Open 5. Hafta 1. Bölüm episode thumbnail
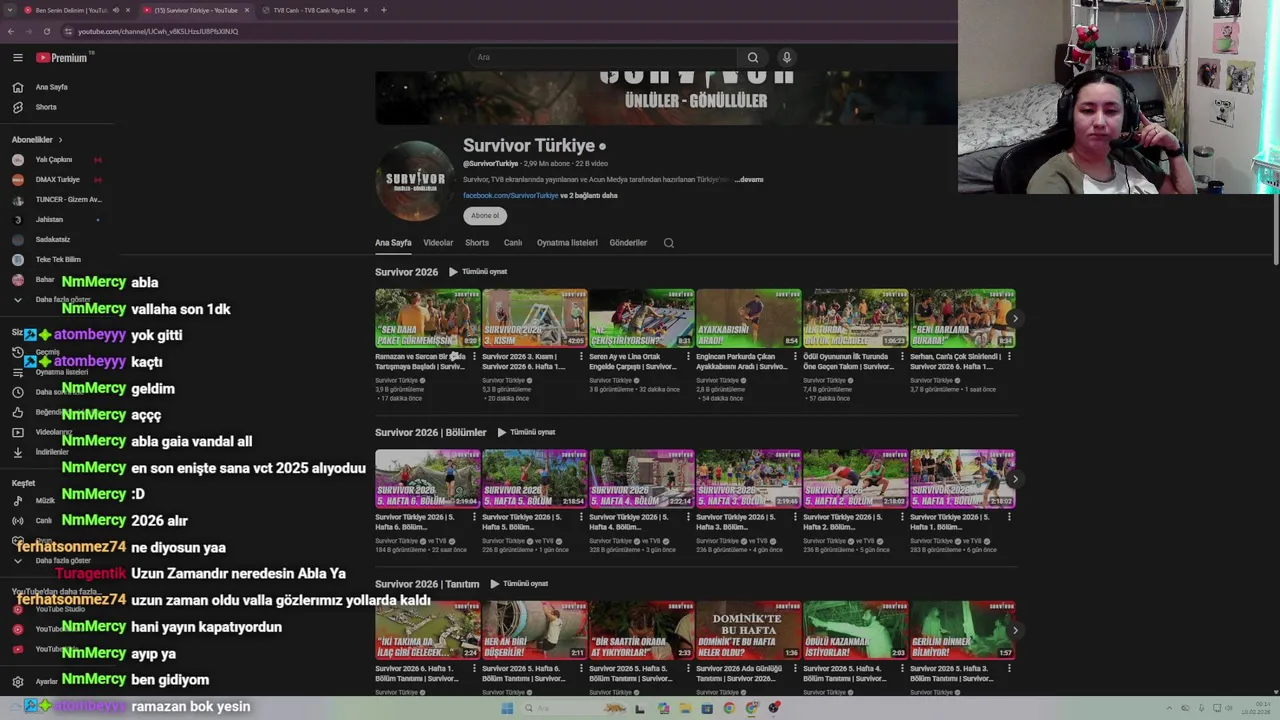 coord(963,479)
